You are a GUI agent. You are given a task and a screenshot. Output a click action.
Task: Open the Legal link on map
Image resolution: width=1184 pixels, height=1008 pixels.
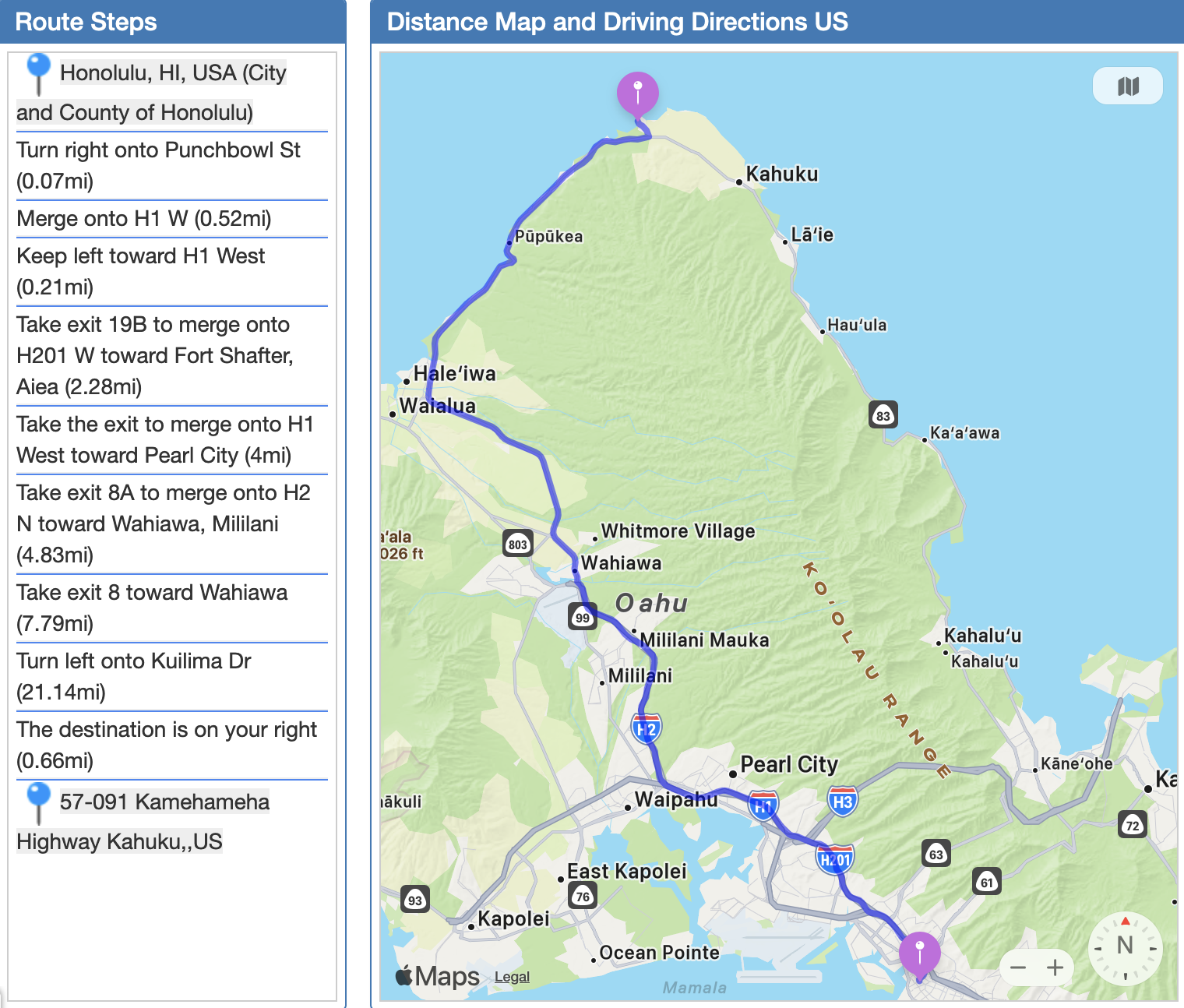point(512,977)
